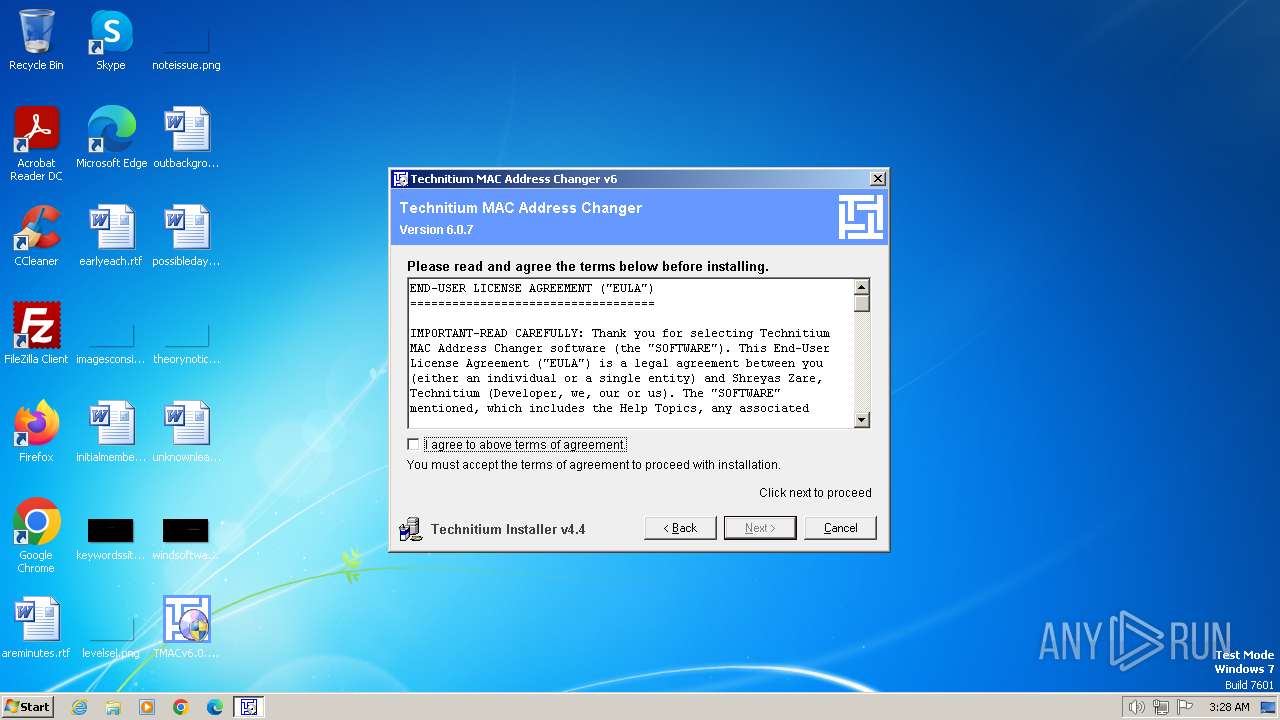Screen dimensions: 1280x720
Task: Select the possibleday... document
Action: [x=186, y=235]
